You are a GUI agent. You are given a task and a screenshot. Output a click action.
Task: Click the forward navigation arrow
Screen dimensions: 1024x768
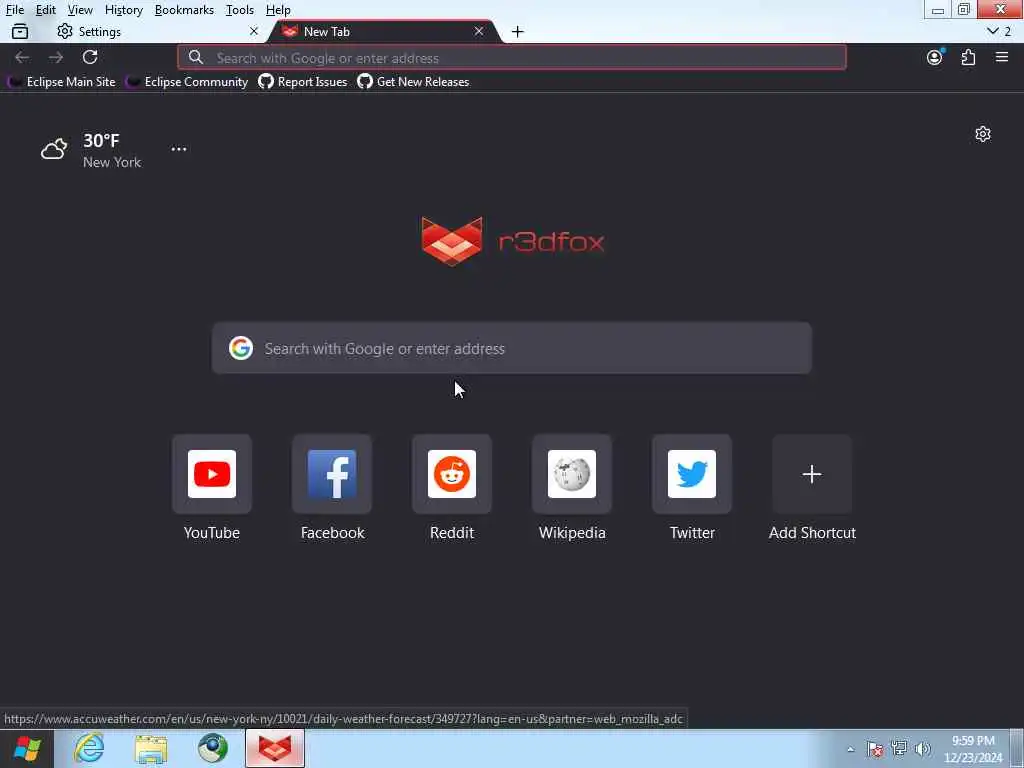(x=56, y=57)
